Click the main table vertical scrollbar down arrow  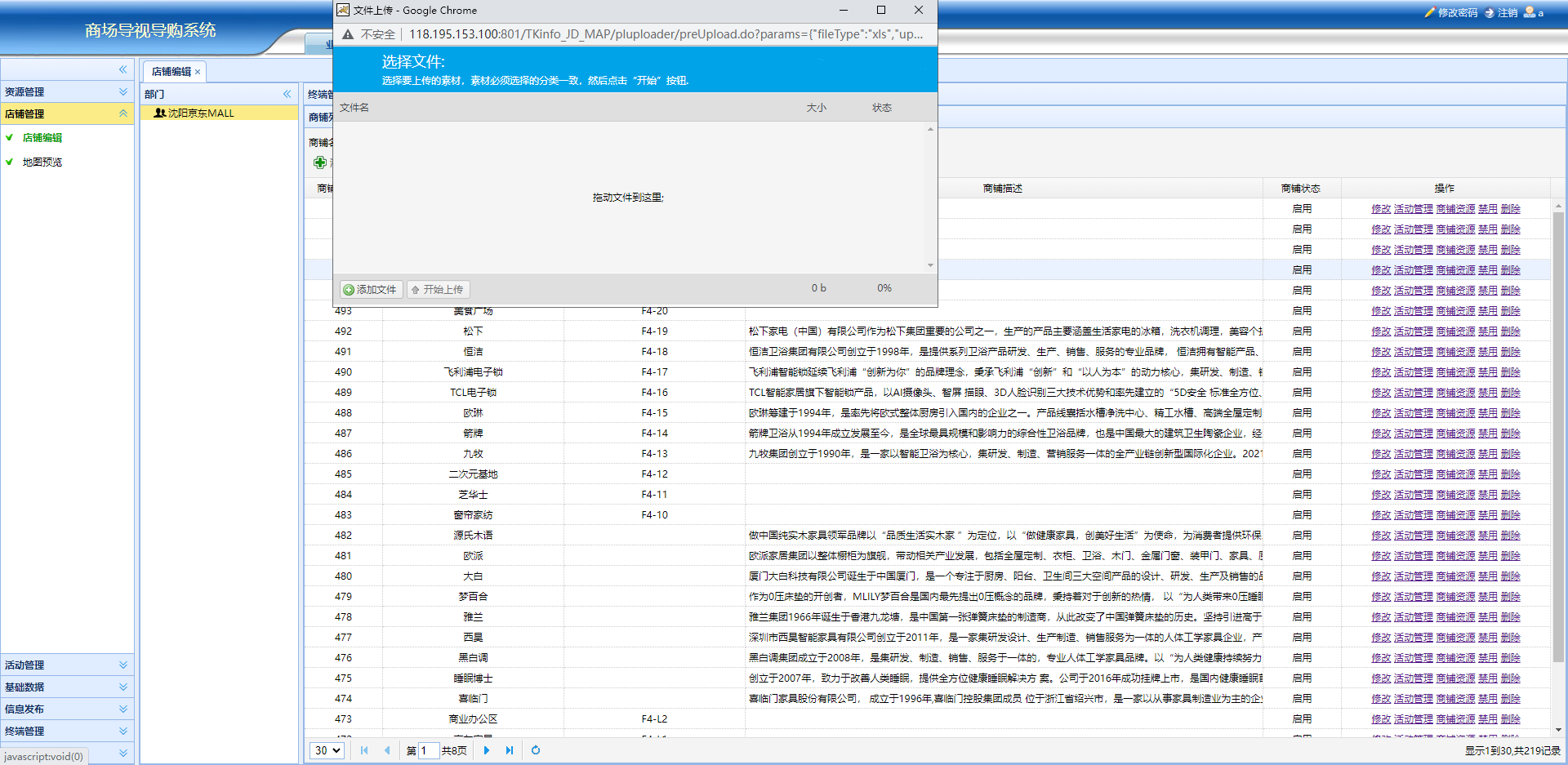pos(1558,729)
